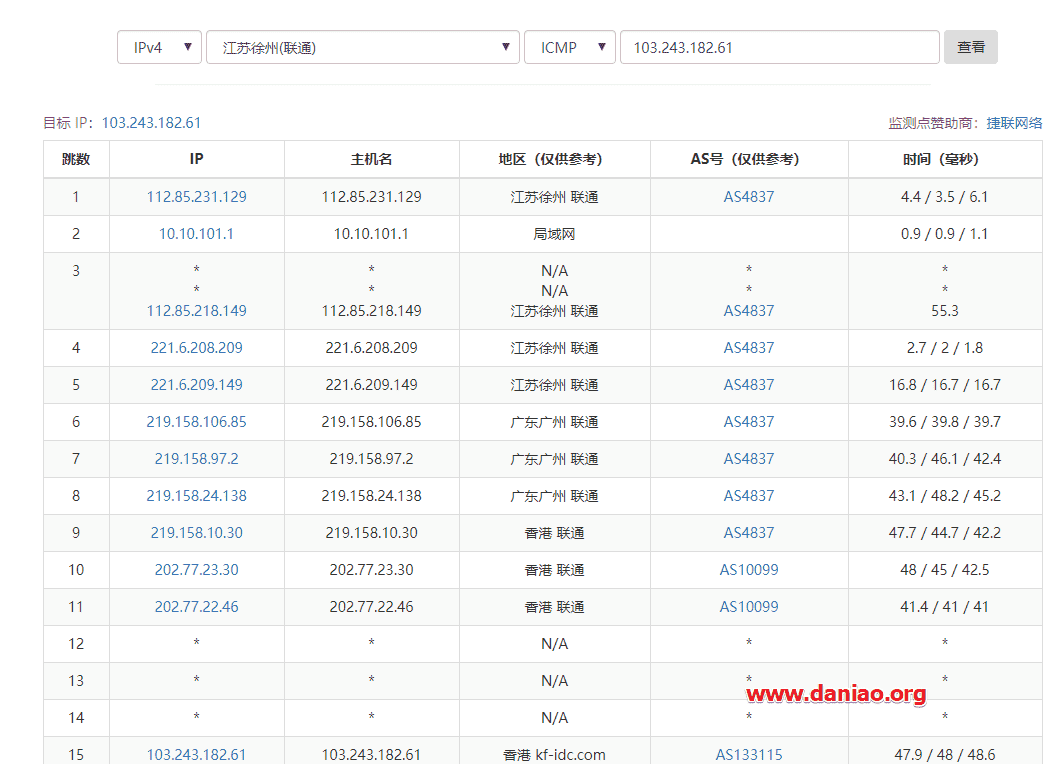The width and height of the screenshot is (1049, 764).
Task: Click IP link 10.10.101.1 in hop 2
Action: click(196, 234)
